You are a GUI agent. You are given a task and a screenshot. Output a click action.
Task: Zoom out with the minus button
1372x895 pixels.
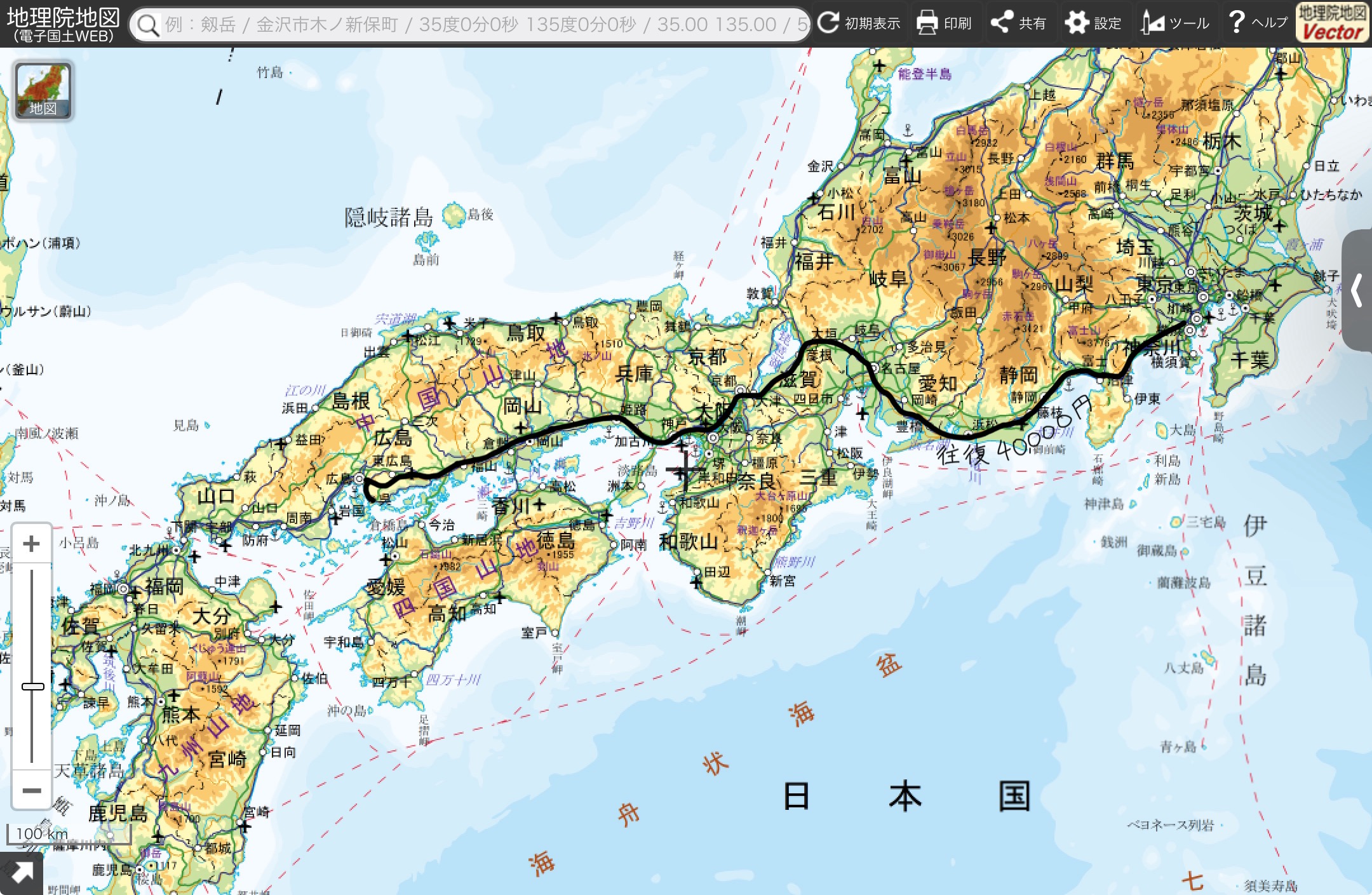coord(32,790)
